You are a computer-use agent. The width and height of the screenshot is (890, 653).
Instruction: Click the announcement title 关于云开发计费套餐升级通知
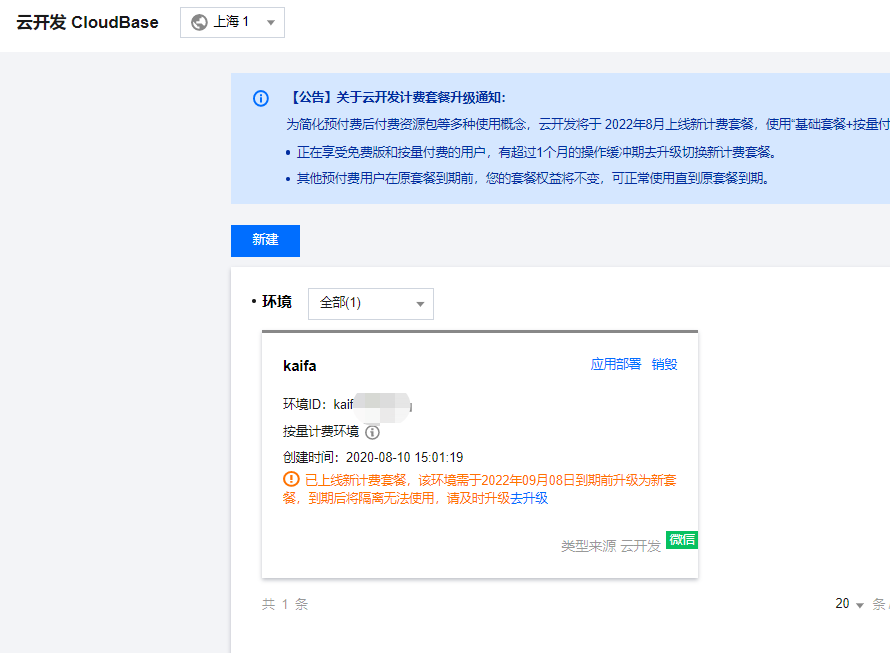pos(397,98)
